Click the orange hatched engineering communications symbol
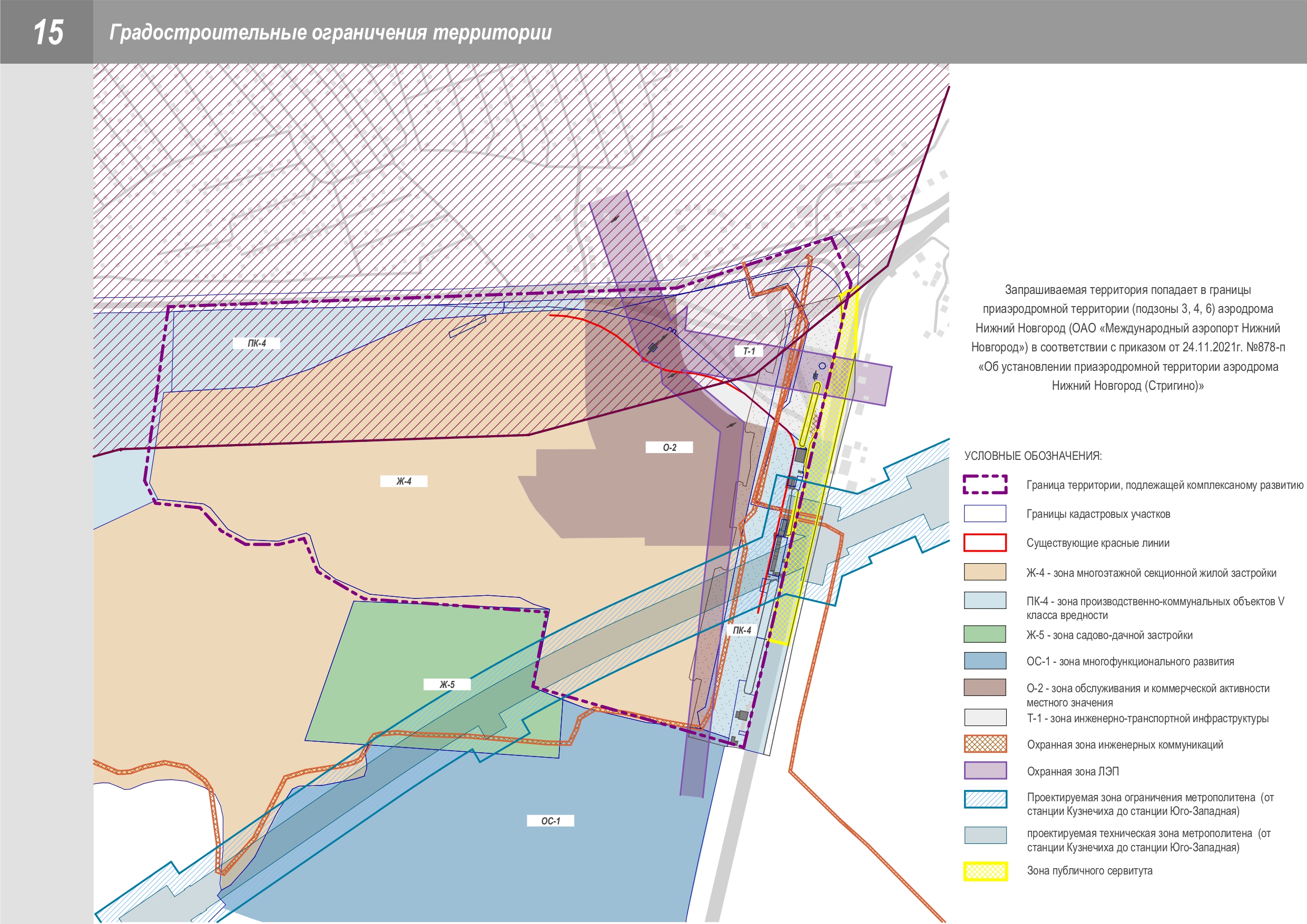The width and height of the screenshot is (1307, 924). (985, 743)
